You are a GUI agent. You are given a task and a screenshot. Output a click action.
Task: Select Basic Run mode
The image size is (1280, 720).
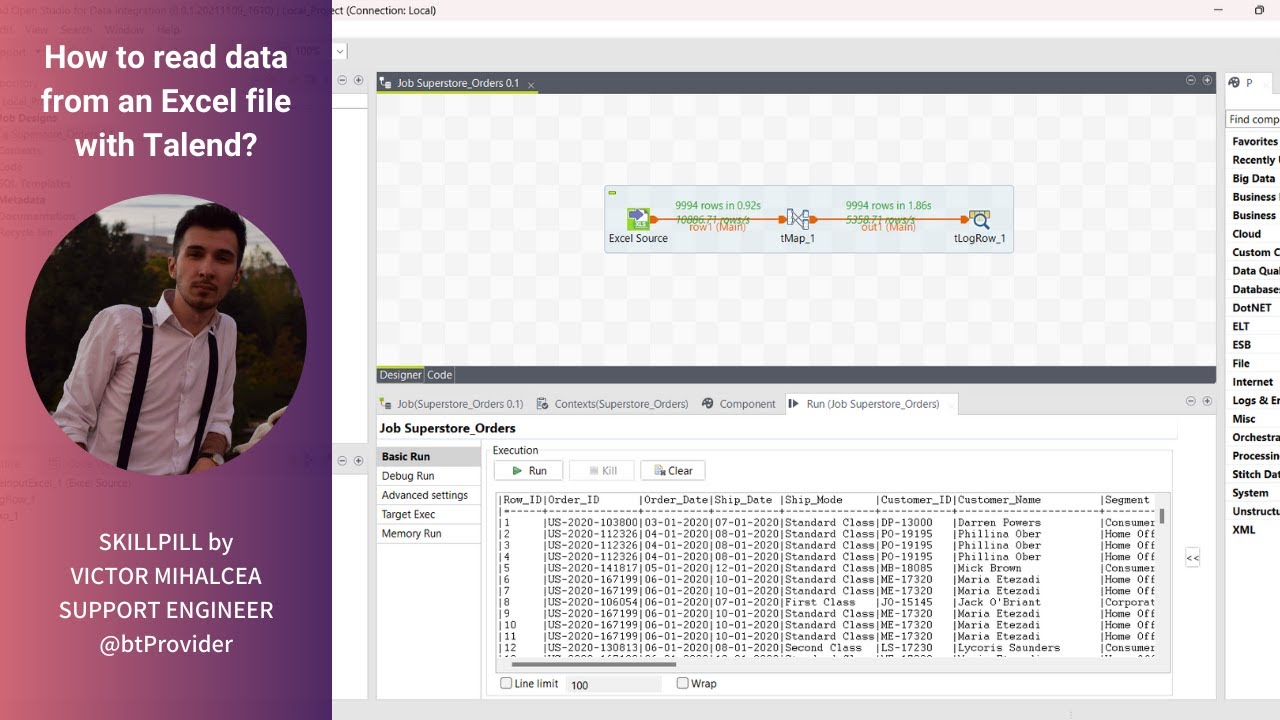pyautogui.click(x=430, y=456)
